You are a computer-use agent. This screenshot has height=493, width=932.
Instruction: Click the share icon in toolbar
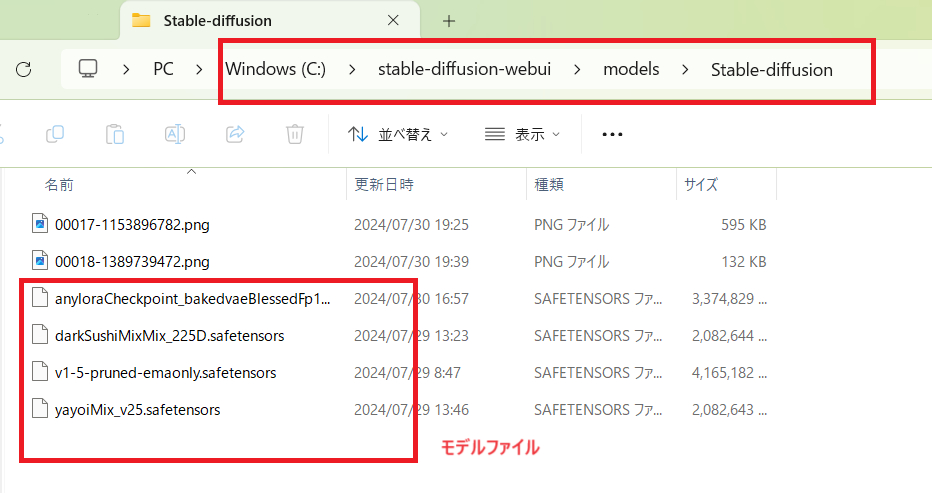click(235, 134)
